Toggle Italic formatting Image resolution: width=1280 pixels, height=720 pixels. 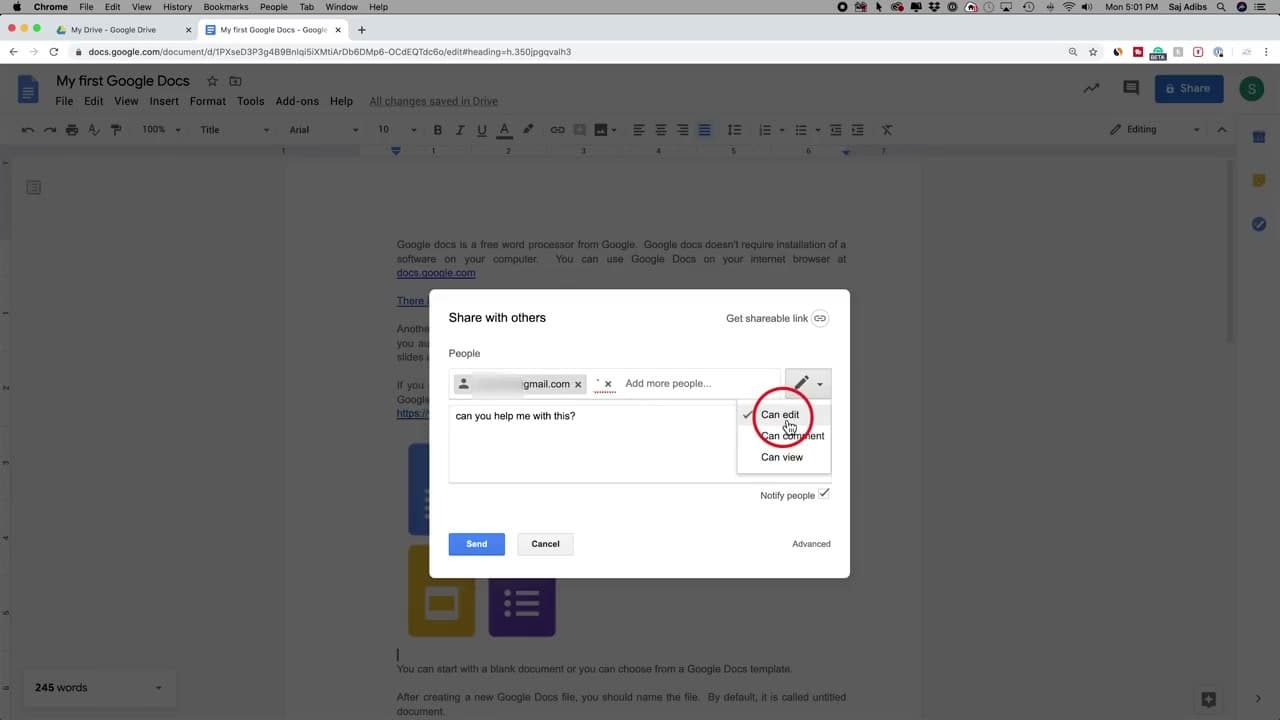click(460, 130)
